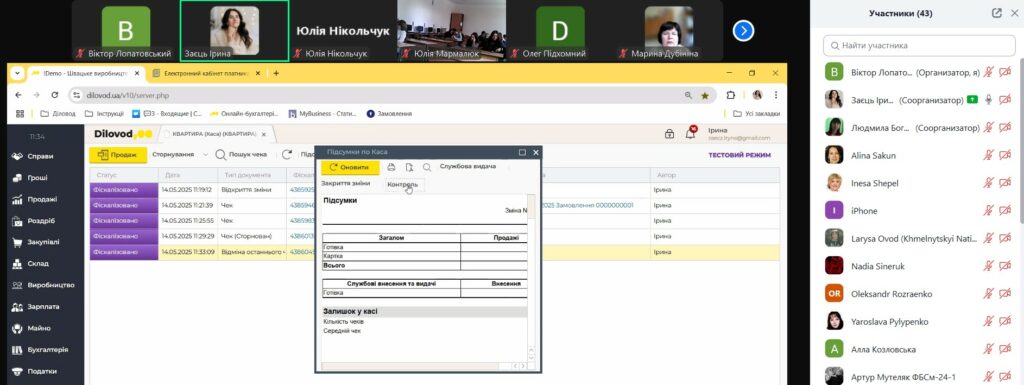Open the Chrome apps grid icon
This screenshot has width=1024, height=385.
(x=20, y=114)
